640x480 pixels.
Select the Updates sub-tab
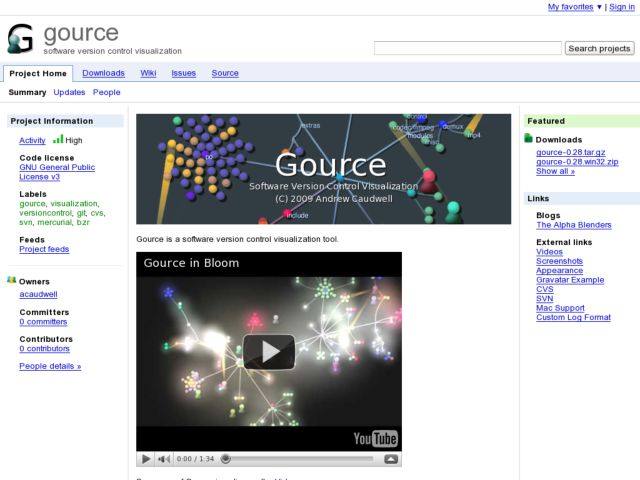point(69,92)
